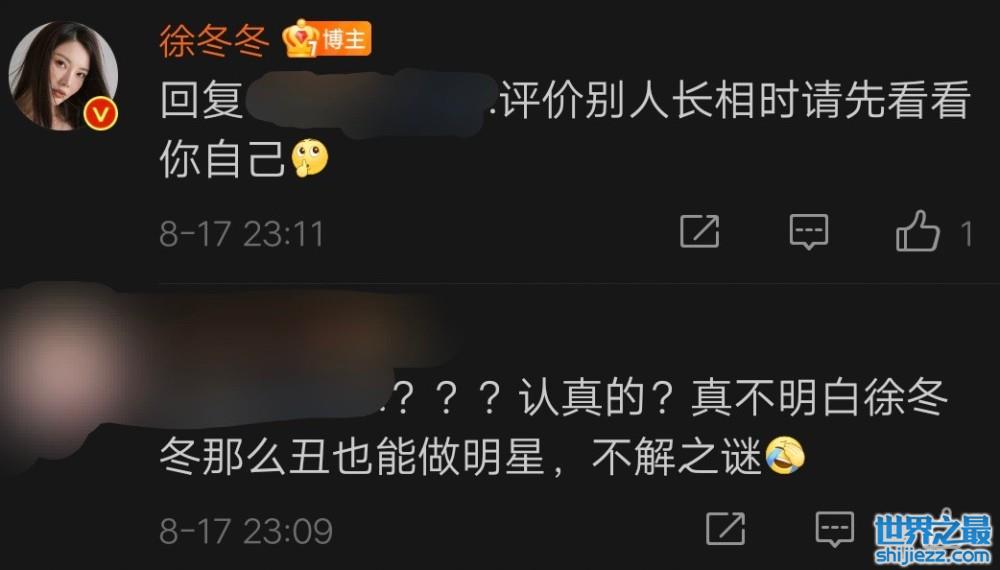Select the 评价别人长相时请先看看你自己 comment text

tap(564, 129)
